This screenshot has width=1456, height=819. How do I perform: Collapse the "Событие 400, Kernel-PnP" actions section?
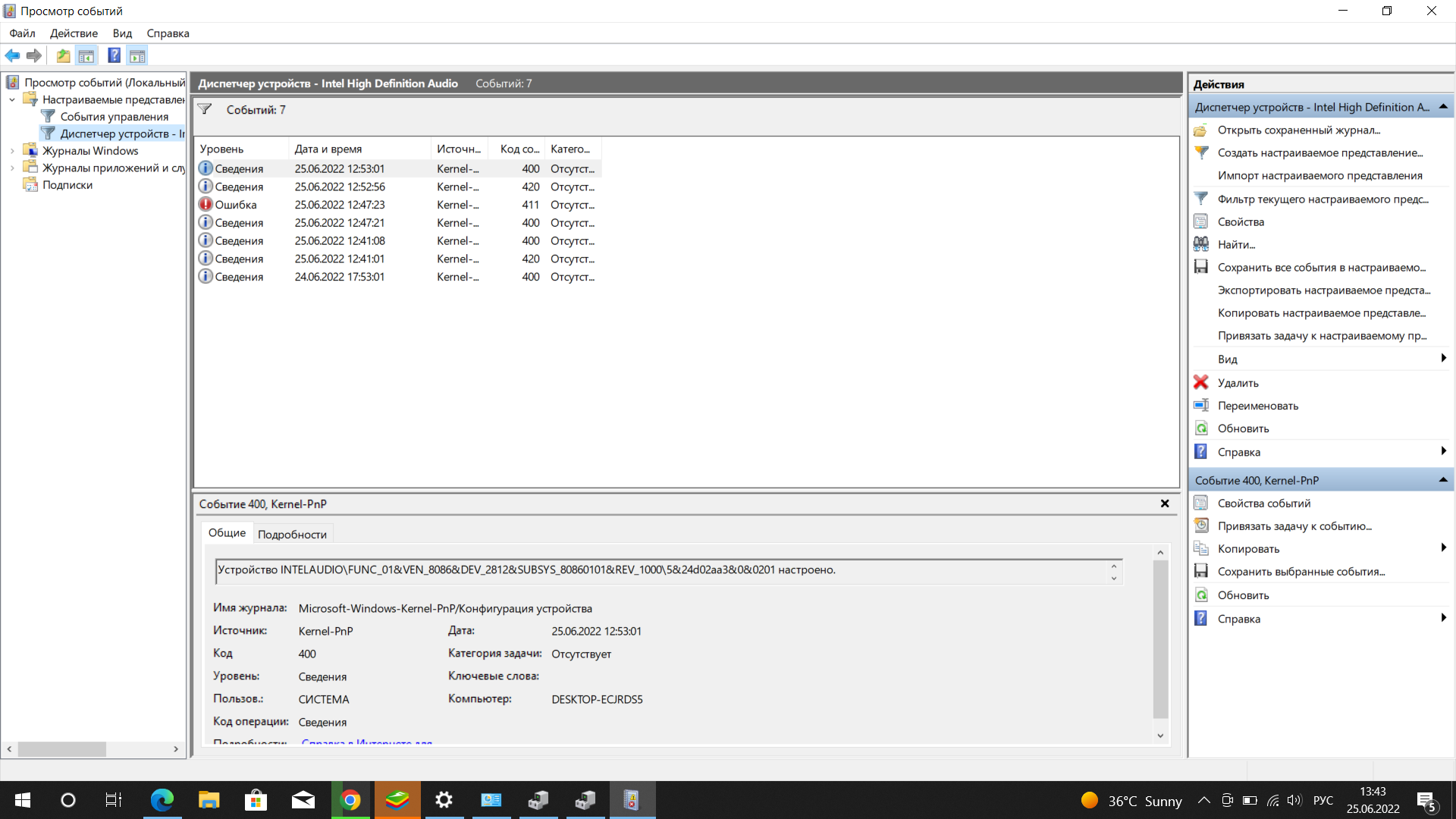coord(1444,479)
